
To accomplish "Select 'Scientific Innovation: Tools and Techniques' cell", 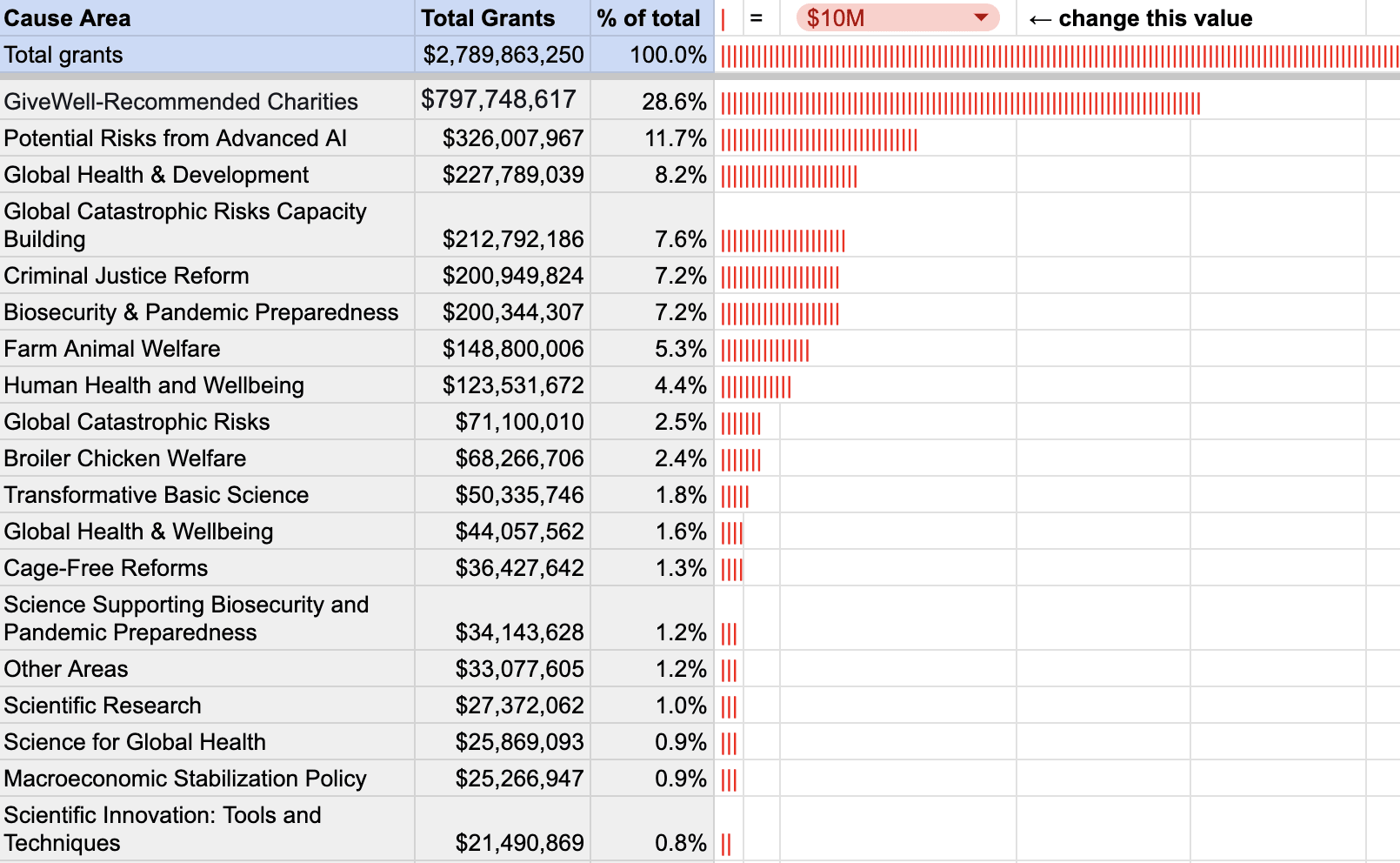I will click(207, 828).
